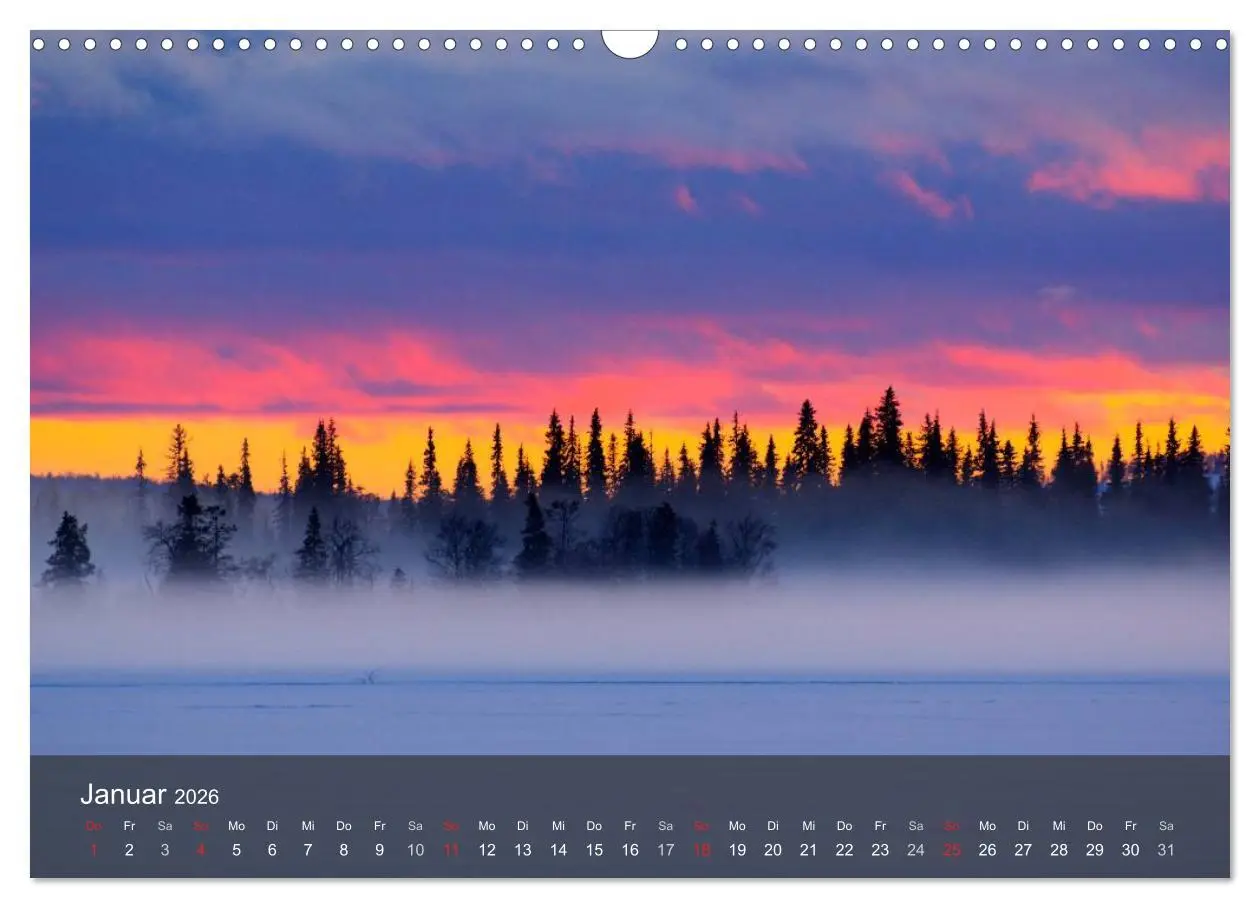The width and height of the screenshot is (1260, 908).
Task: Click the 'Januar' month title
Action: coord(123,794)
